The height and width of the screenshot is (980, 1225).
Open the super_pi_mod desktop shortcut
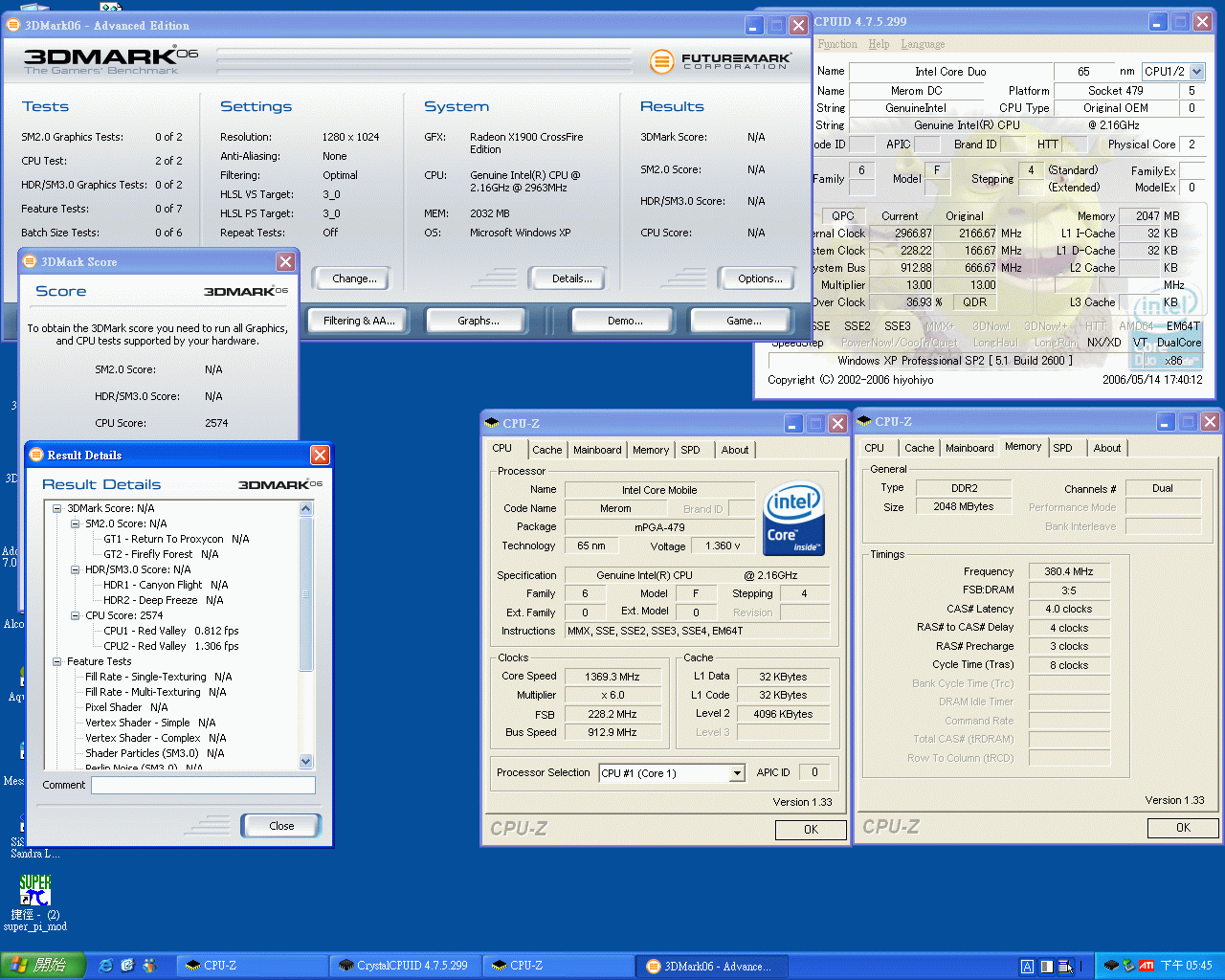(x=35, y=902)
